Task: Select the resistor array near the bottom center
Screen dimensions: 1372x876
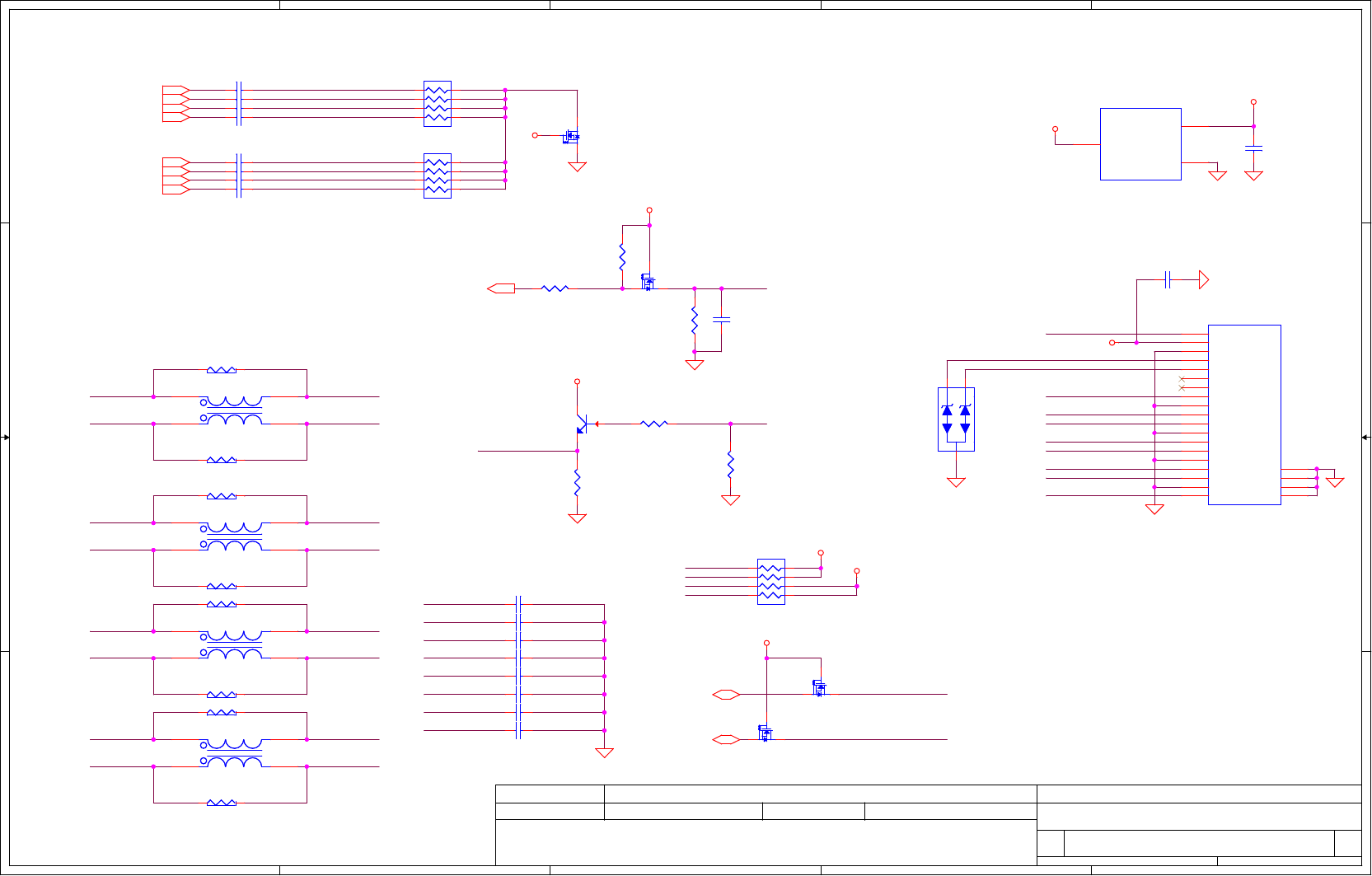Action: 771,582
